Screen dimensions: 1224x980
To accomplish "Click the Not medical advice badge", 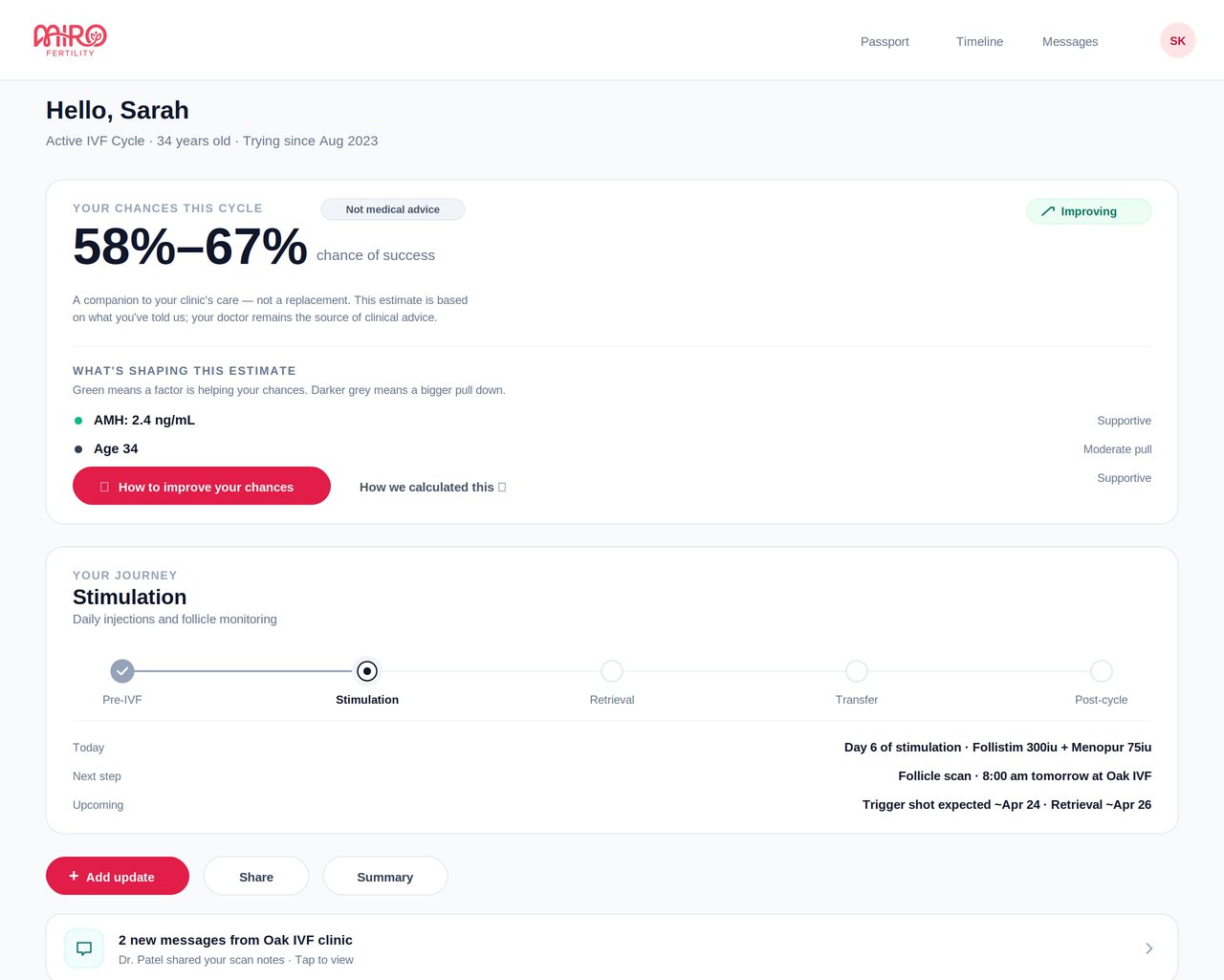I will point(393,209).
